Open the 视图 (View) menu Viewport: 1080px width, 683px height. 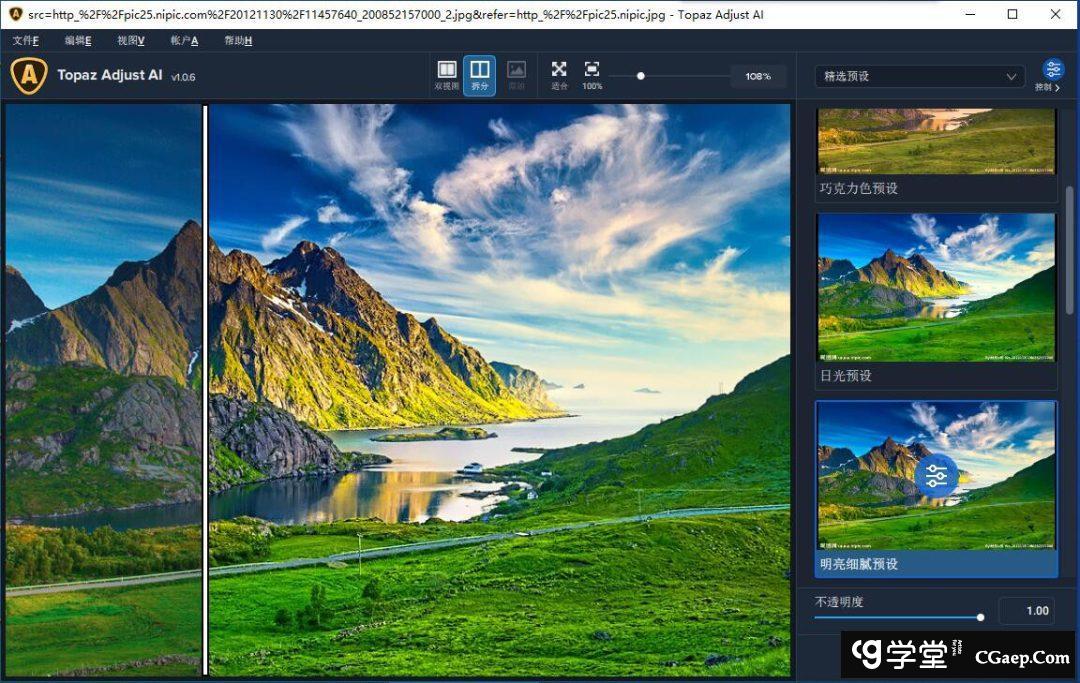click(x=130, y=40)
